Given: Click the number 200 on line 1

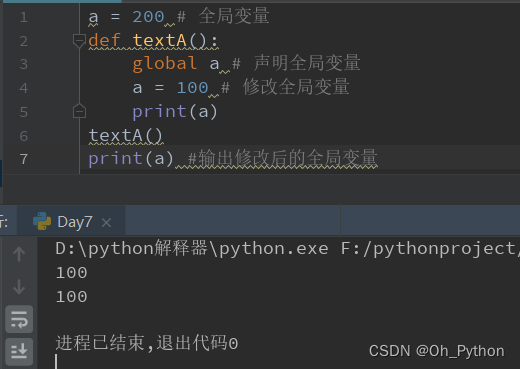Looking at the screenshot, I should pos(148,17).
